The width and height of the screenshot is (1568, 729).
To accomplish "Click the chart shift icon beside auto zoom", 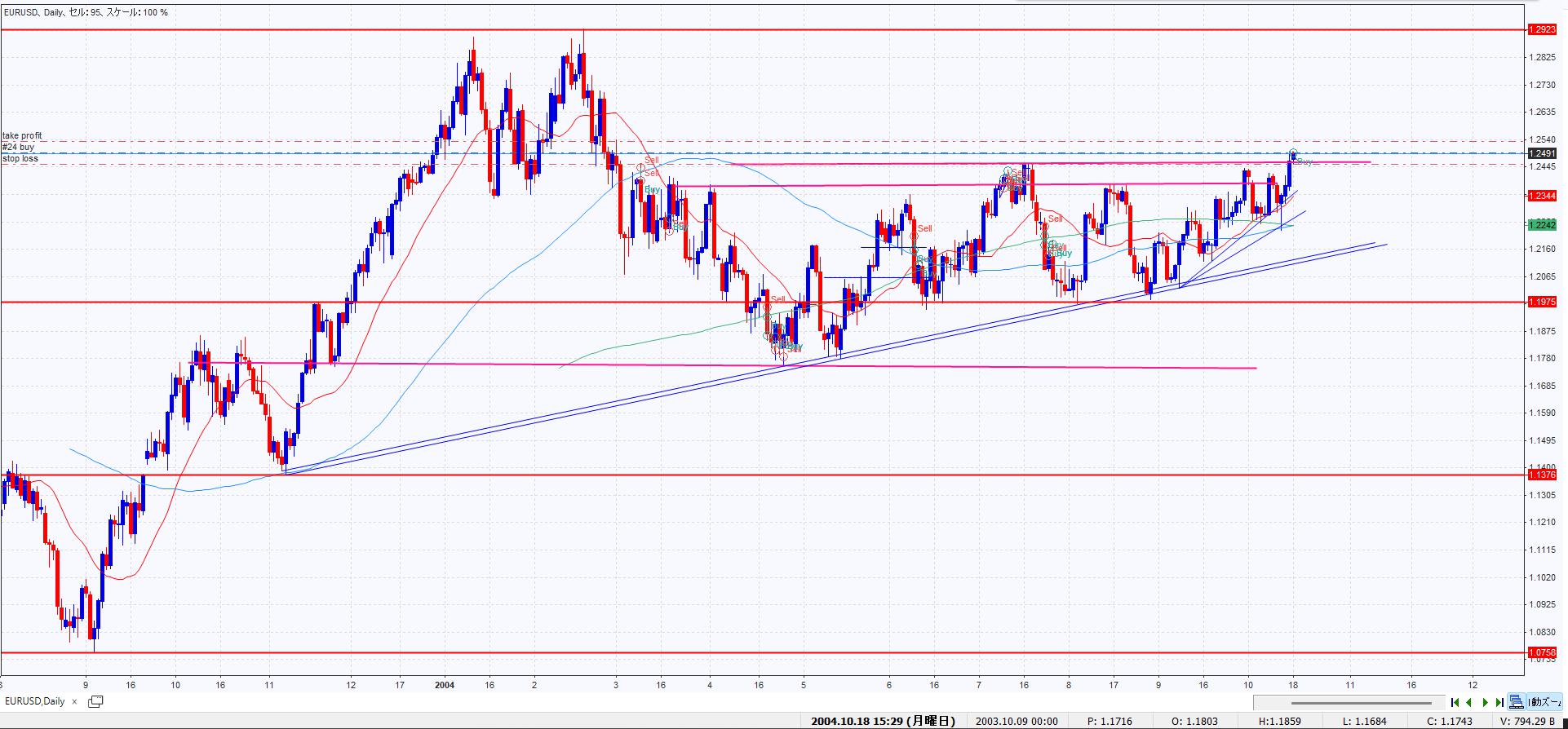I will tap(1517, 702).
